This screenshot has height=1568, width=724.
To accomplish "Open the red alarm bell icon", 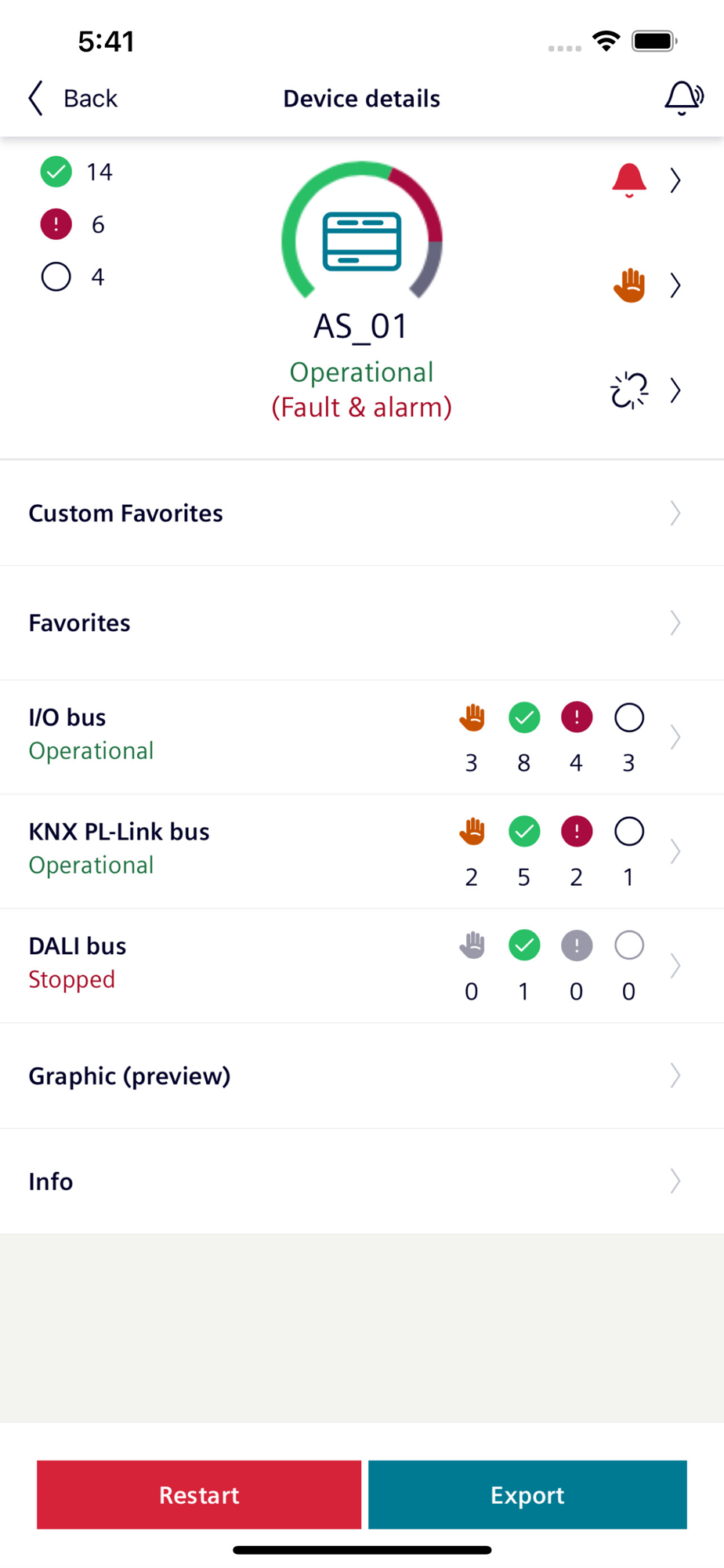I will 628,180.
